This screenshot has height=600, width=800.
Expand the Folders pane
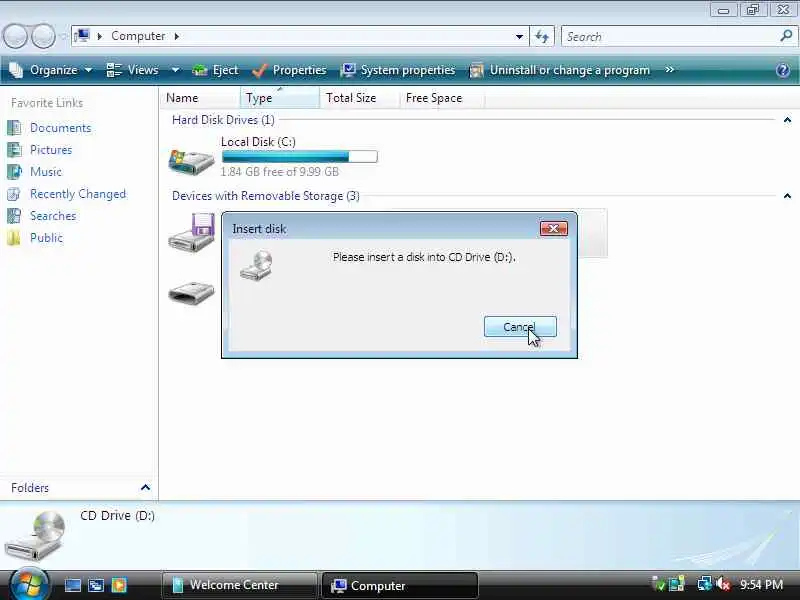145,487
